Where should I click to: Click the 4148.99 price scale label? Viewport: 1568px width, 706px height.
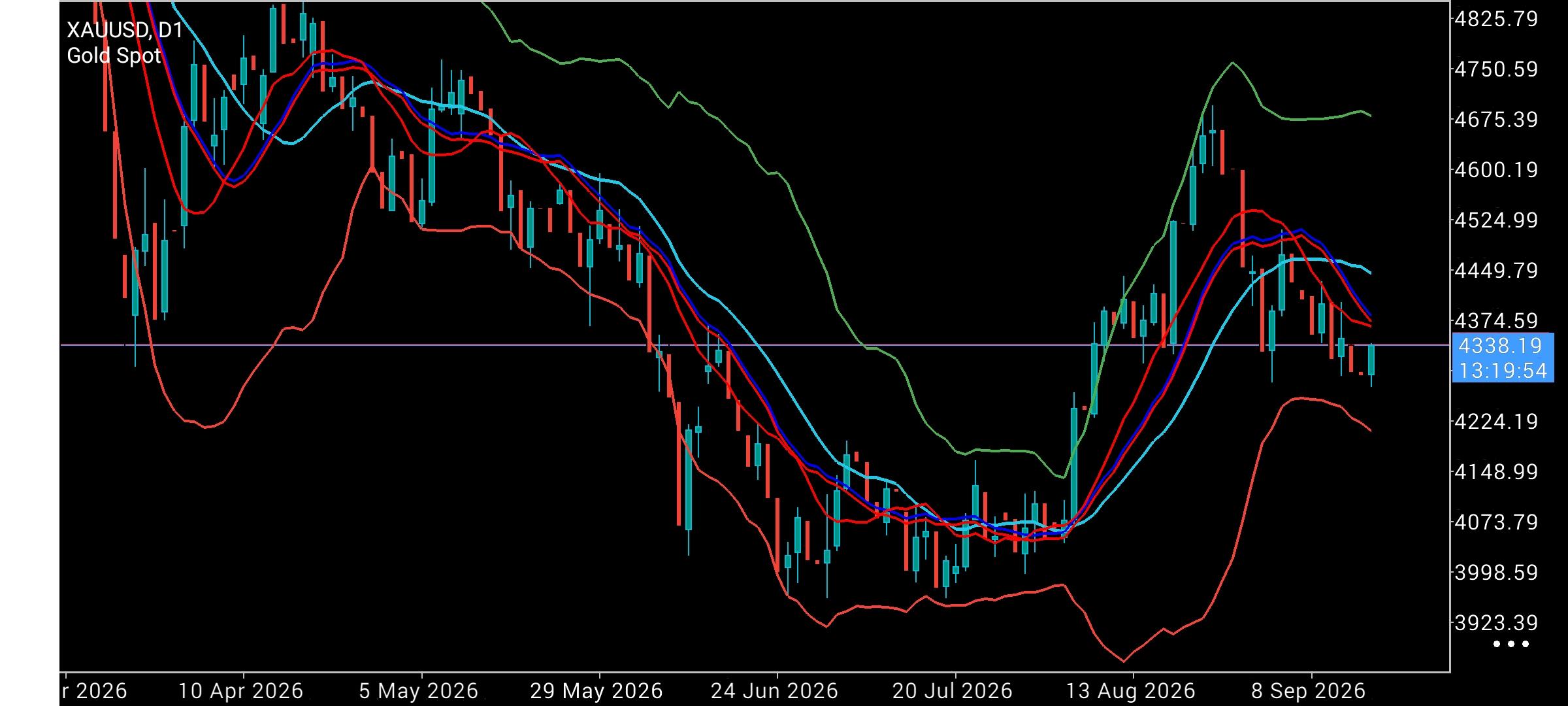pyautogui.click(x=1496, y=471)
